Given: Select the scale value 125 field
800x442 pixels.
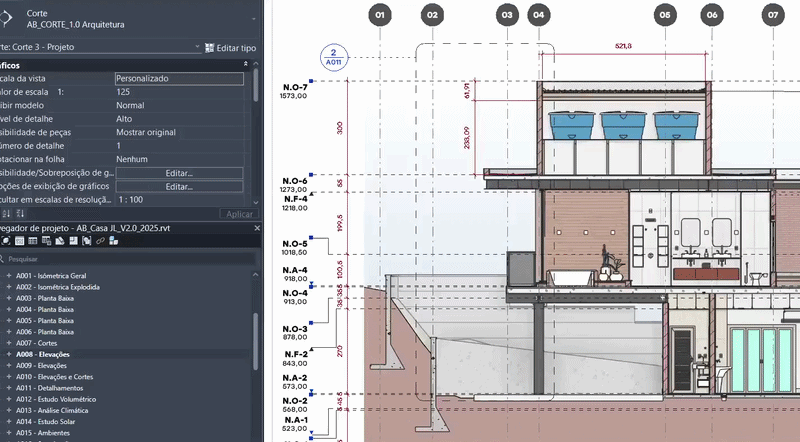Looking at the screenshot, I should coord(179,92).
